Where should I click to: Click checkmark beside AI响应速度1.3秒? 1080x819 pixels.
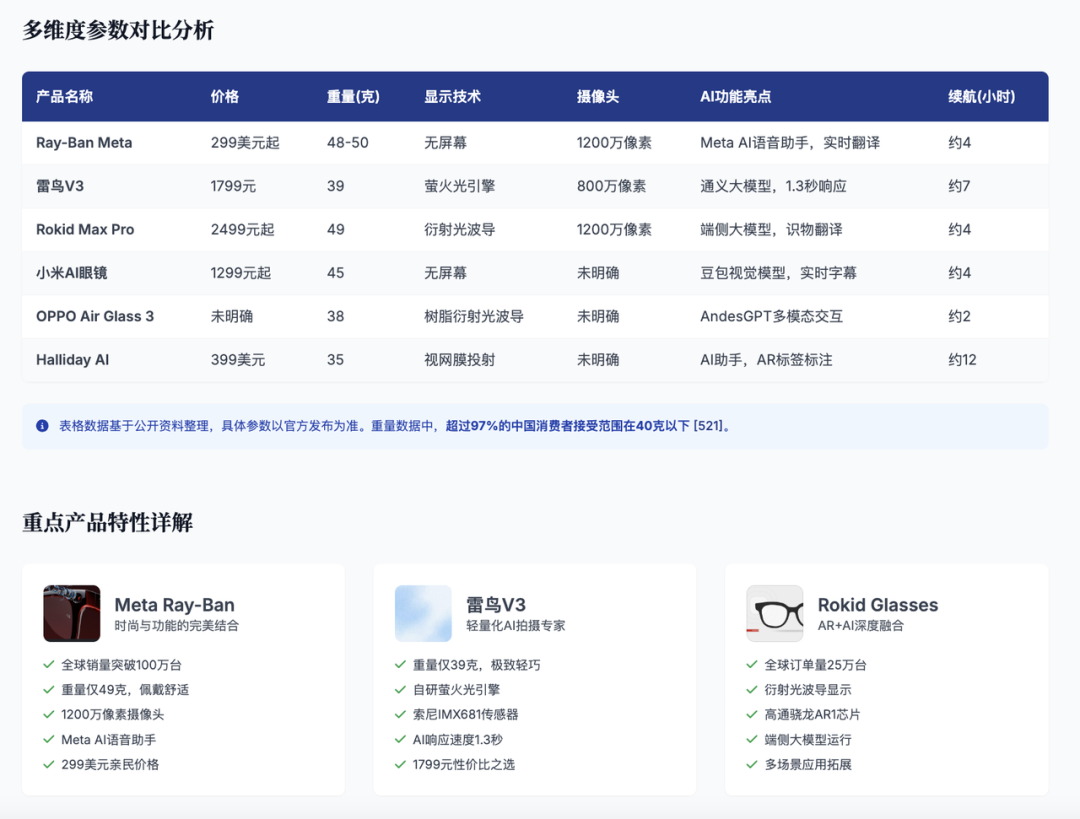[x=400, y=739]
